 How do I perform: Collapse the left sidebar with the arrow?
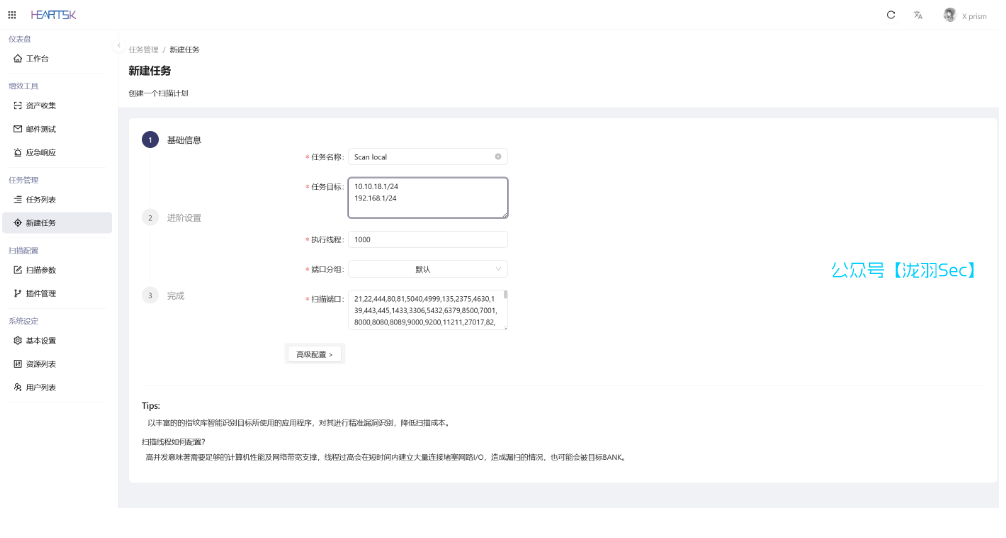tap(118, 47)
